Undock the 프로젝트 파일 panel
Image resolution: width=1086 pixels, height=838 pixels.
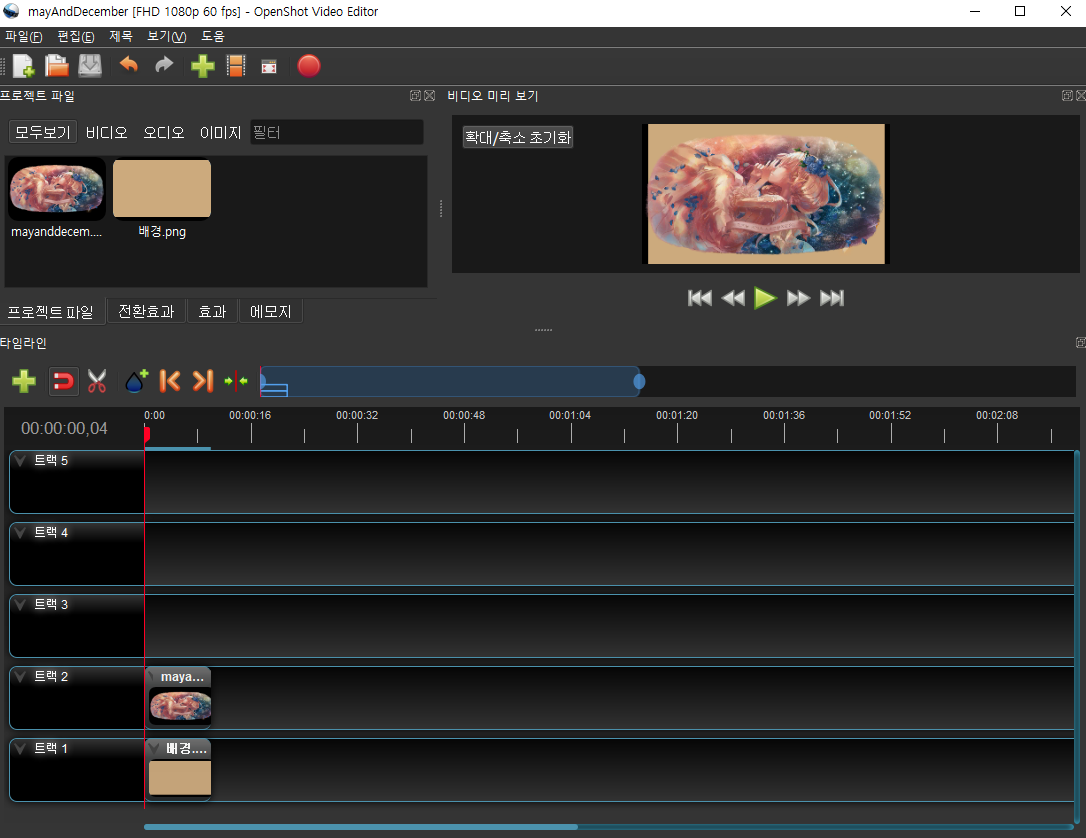pos(415,96)
